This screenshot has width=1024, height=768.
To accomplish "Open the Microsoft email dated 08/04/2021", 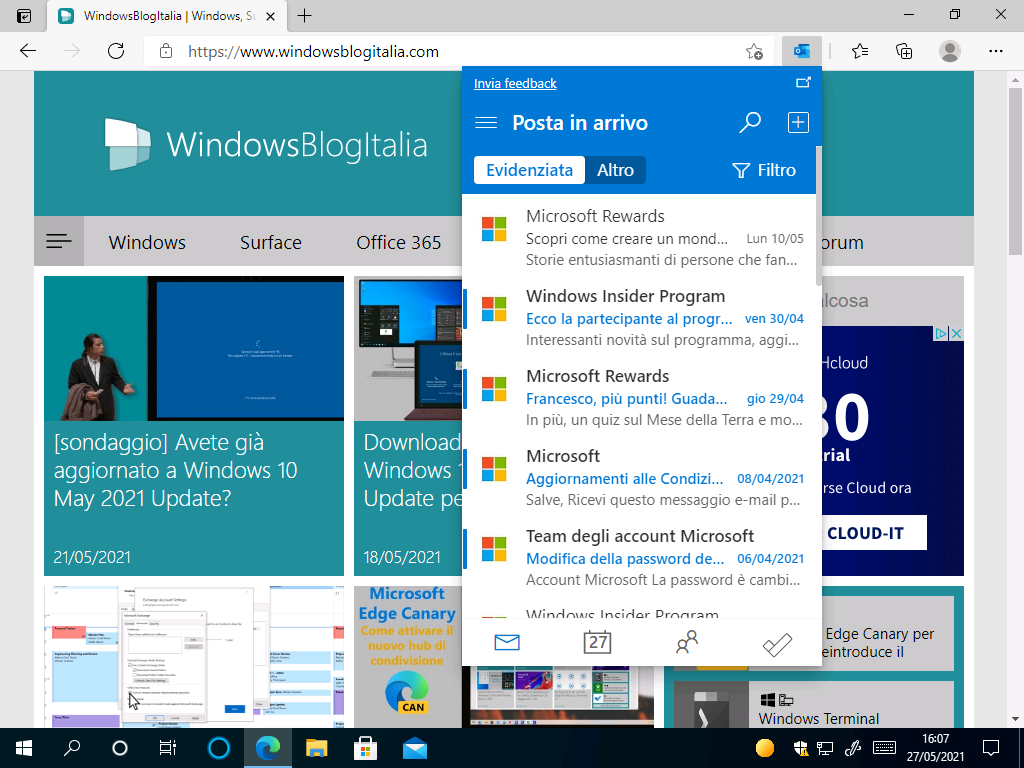I will pyautogui.click(x=639, y=477).
